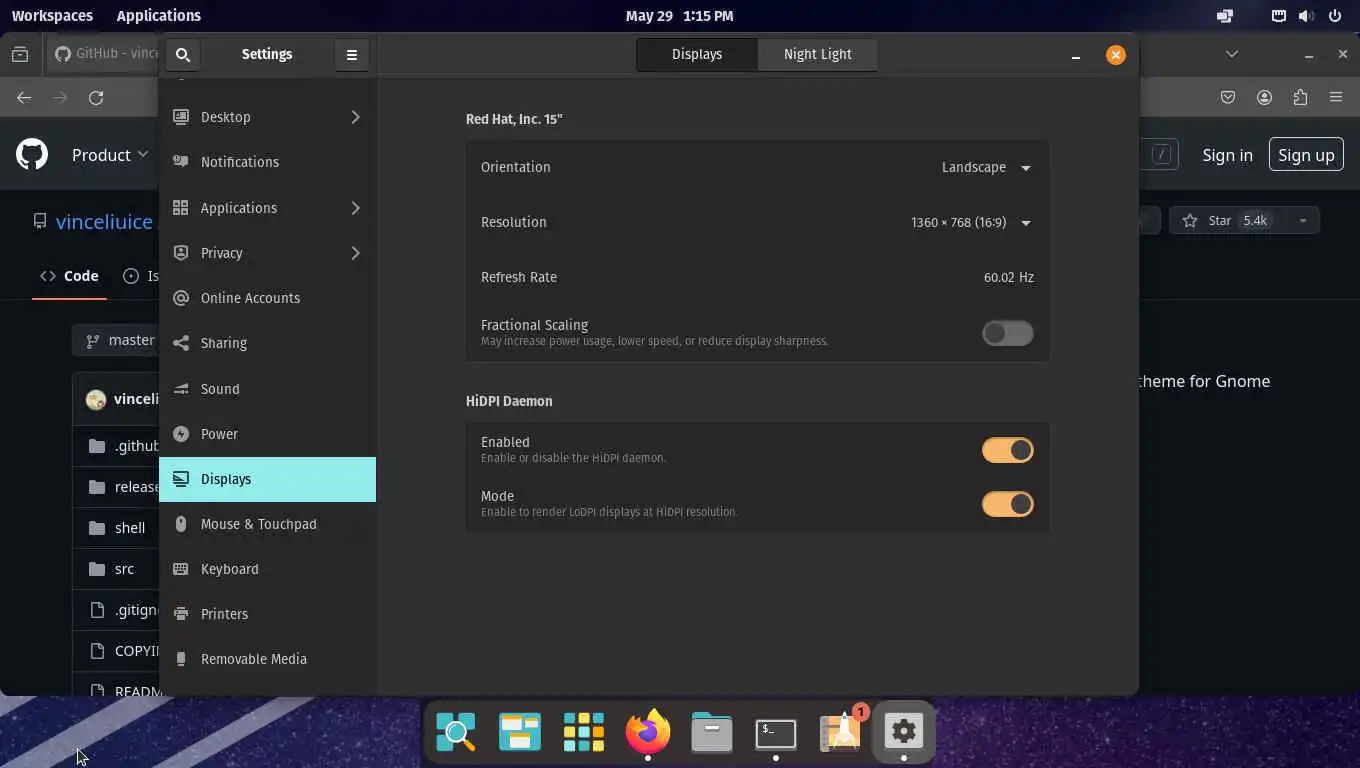Open the GitHub Product dropdown menu
Screen dimensions: 1360x768
pyautogui.click(x=110, y=155)
